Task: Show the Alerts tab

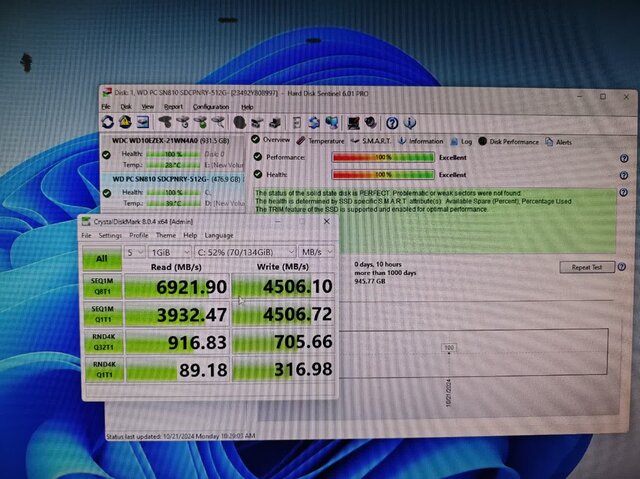Action: point(562,142)
